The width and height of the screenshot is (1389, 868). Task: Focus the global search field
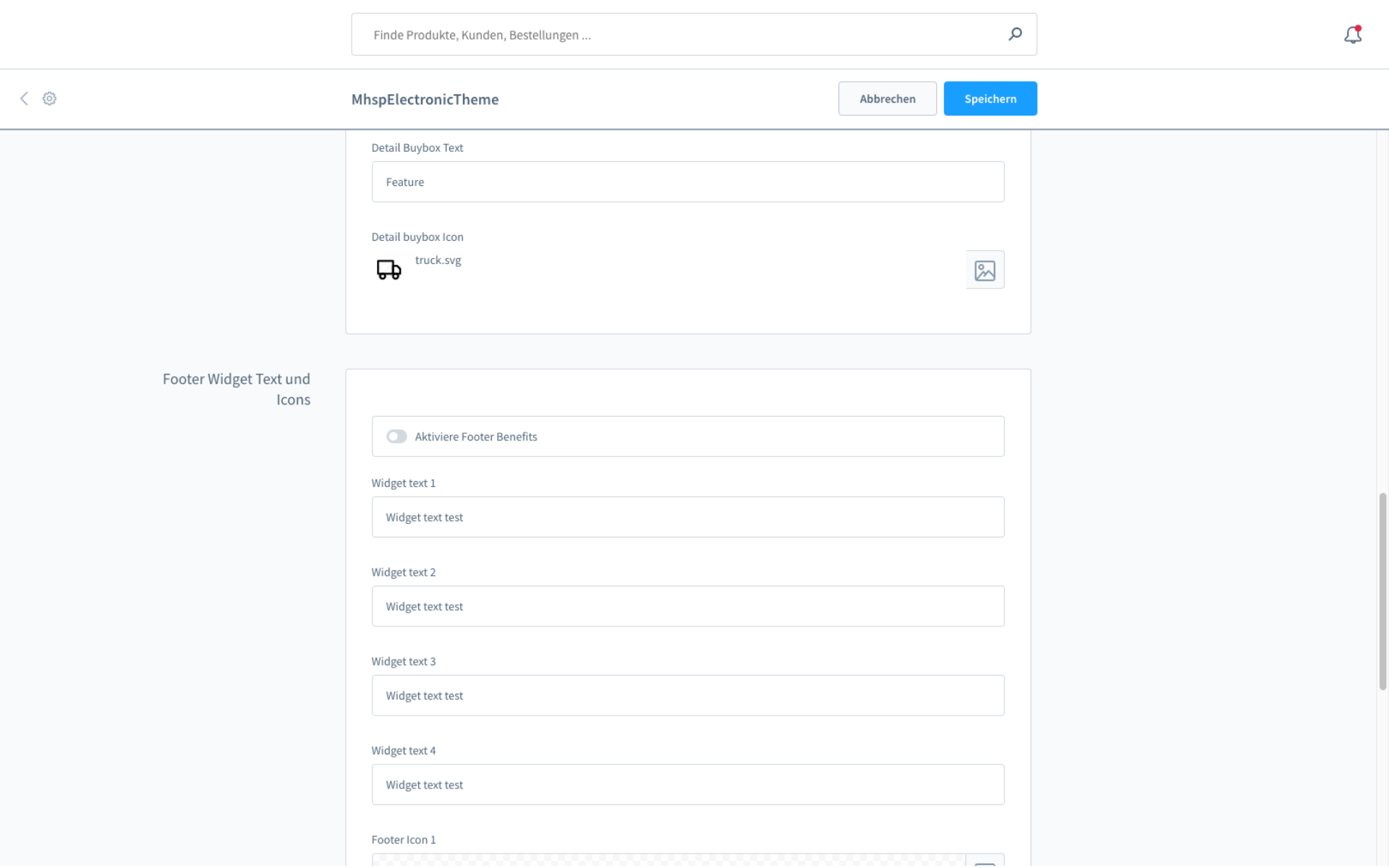(680, 35)
